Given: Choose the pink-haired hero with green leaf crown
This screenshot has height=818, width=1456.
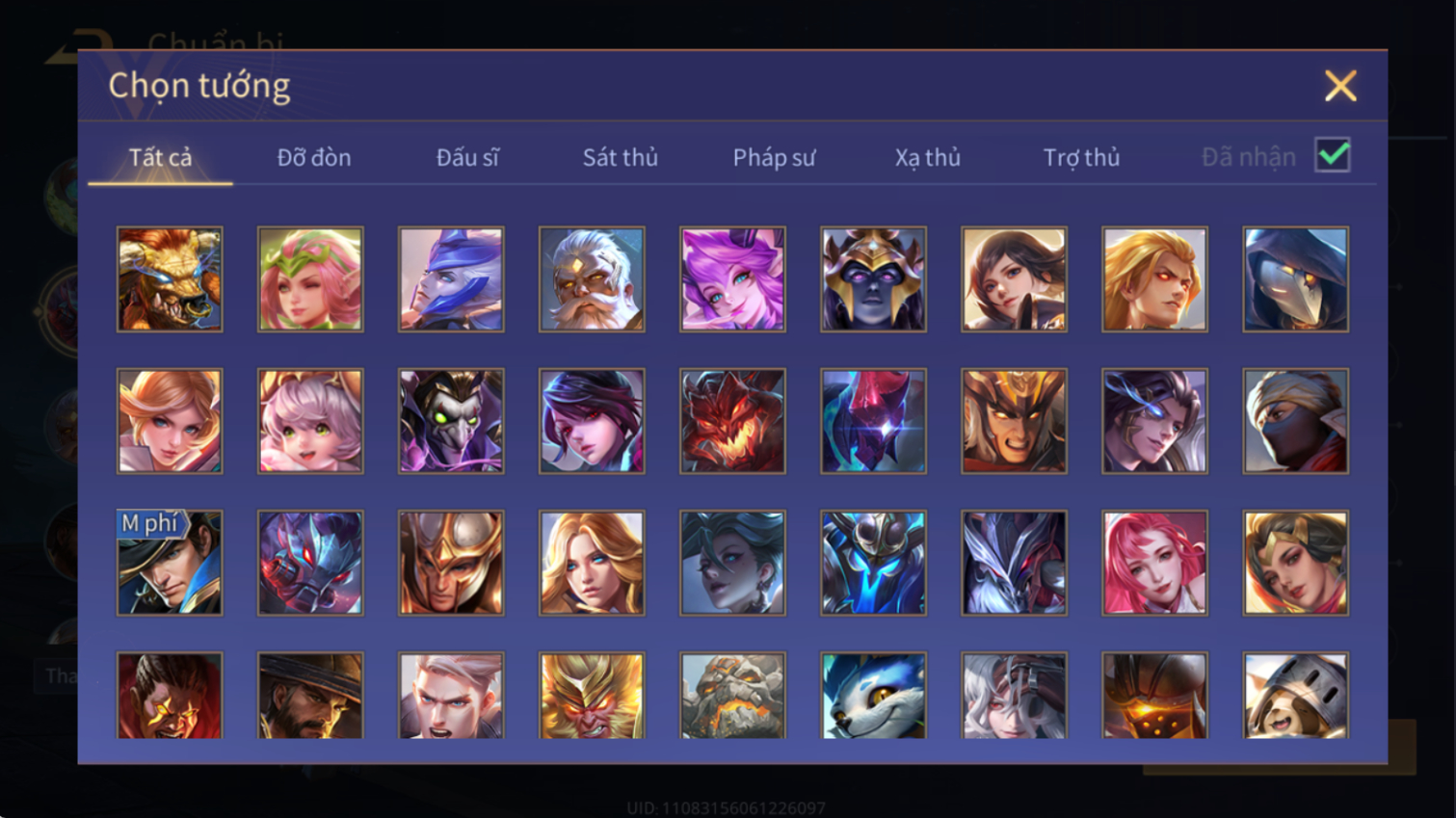Looking at the screenshot, I should (310, 279).
